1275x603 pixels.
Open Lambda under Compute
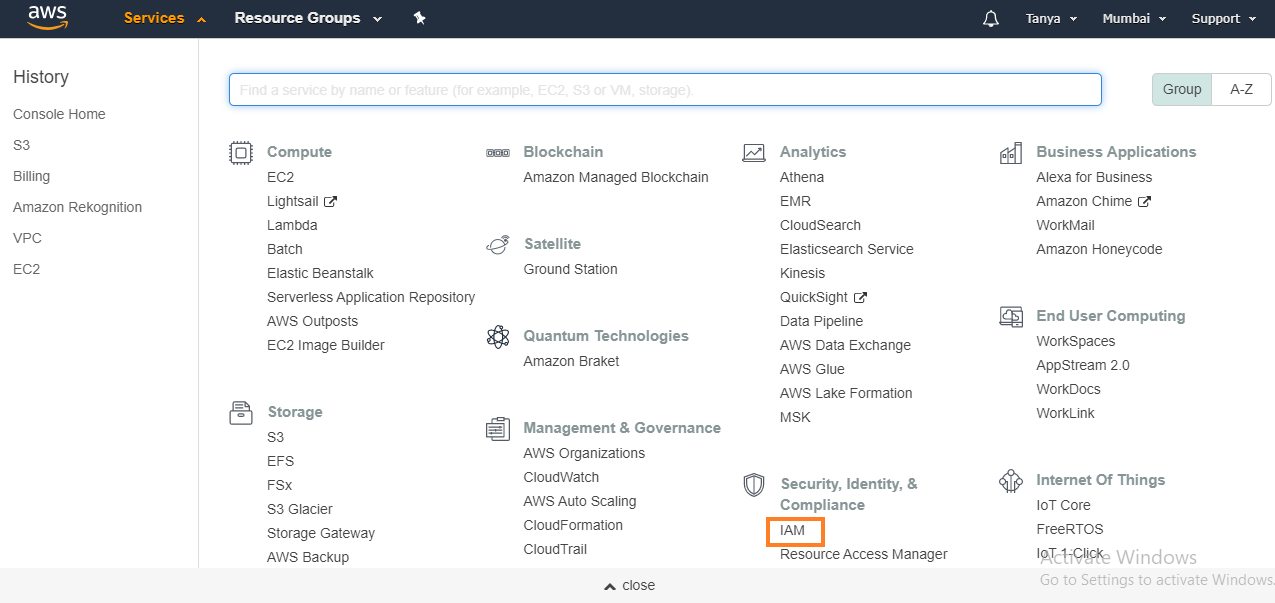coord(292,225)
